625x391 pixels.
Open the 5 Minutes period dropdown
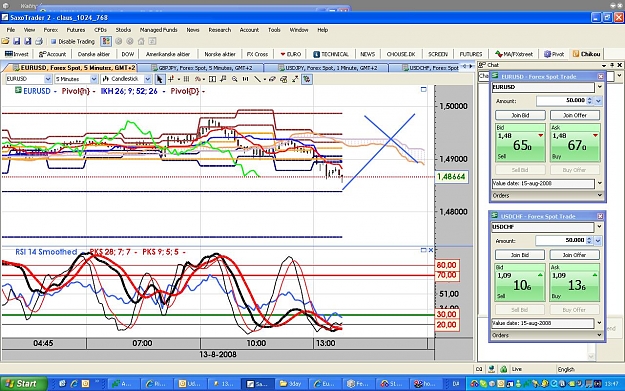(x=94, y=79)
